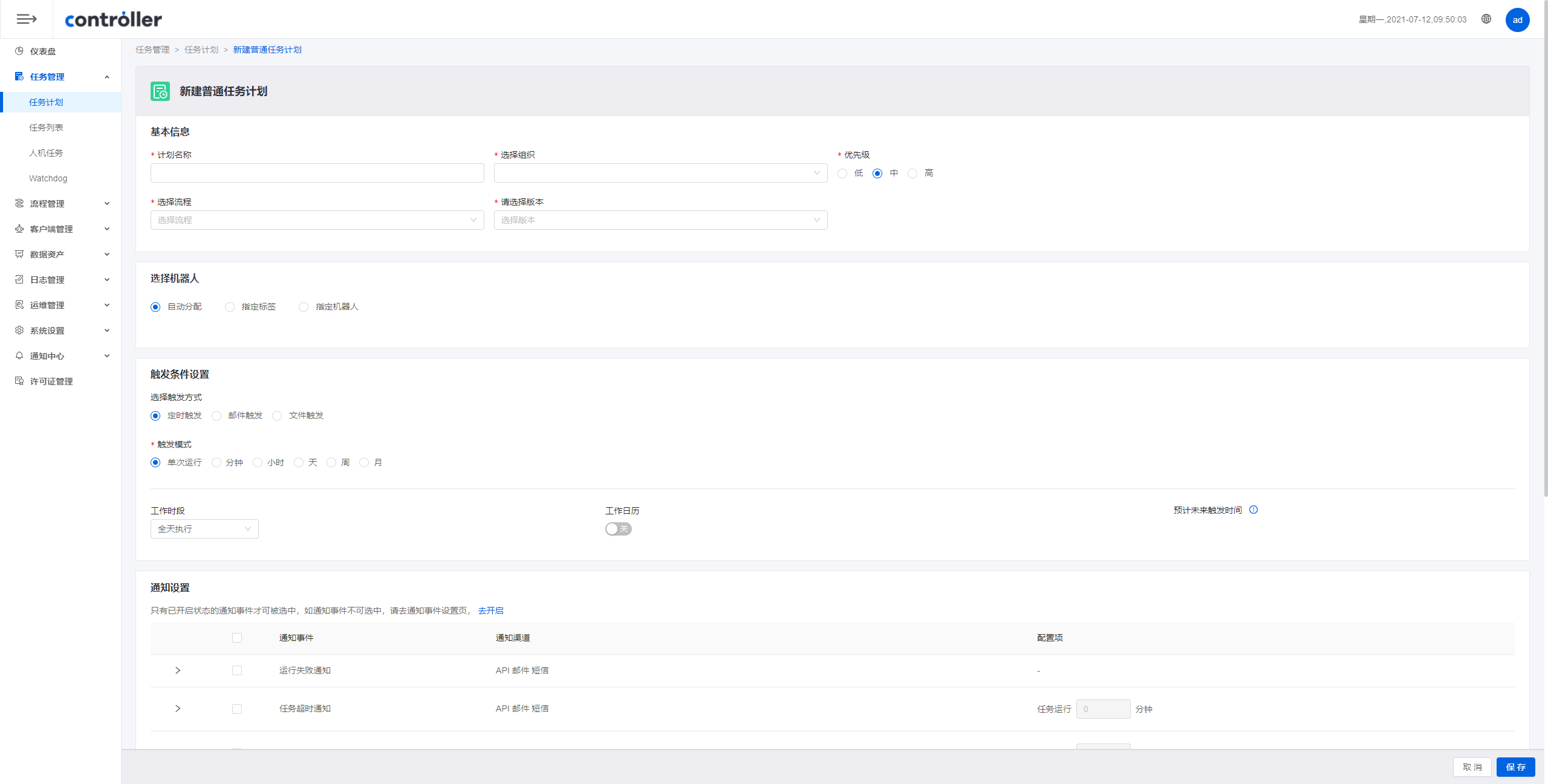The width and height of the screenshot is (1548, 784).
Task: Open the language globe icon
Action: 1486,19
